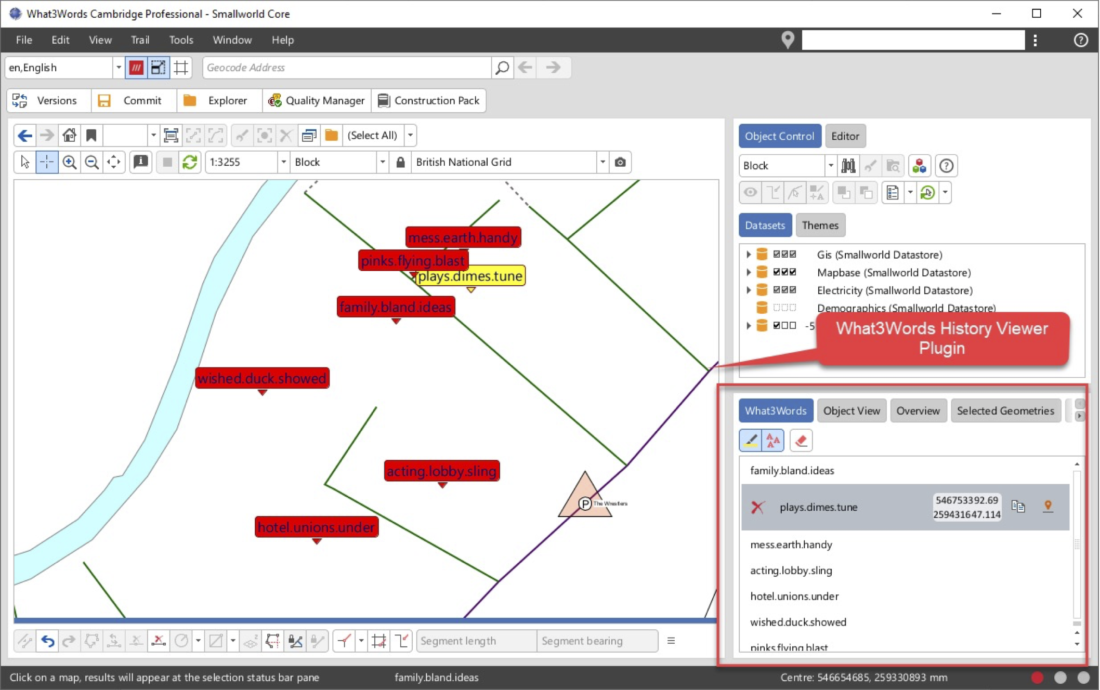Image resolution: width=1100 pixels, height=690 pixels.
Task: Open the three-dot menu beside the search box
Action: [1035, 40]
